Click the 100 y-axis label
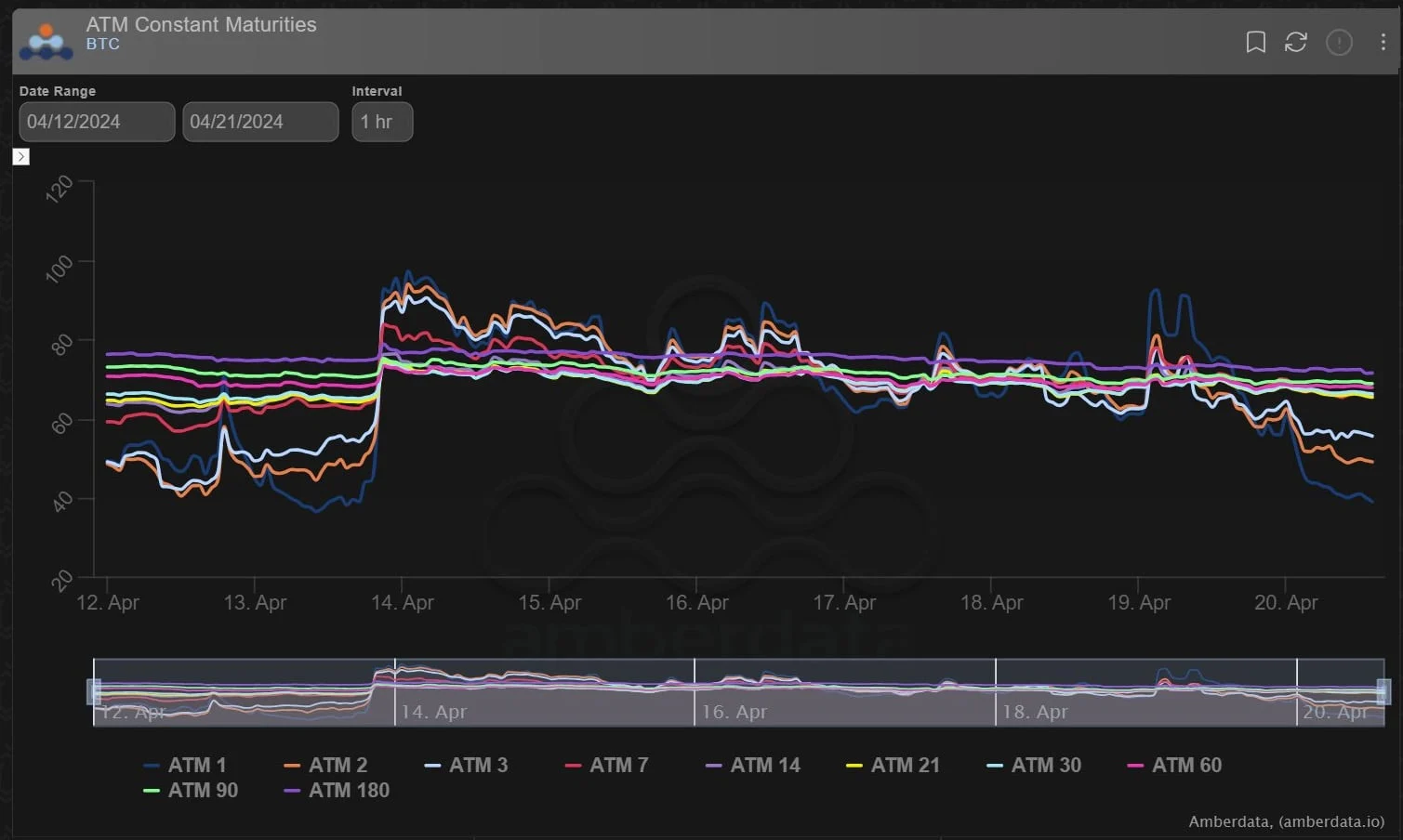Viewport: 1403px width, 840px height. [60, 269]
